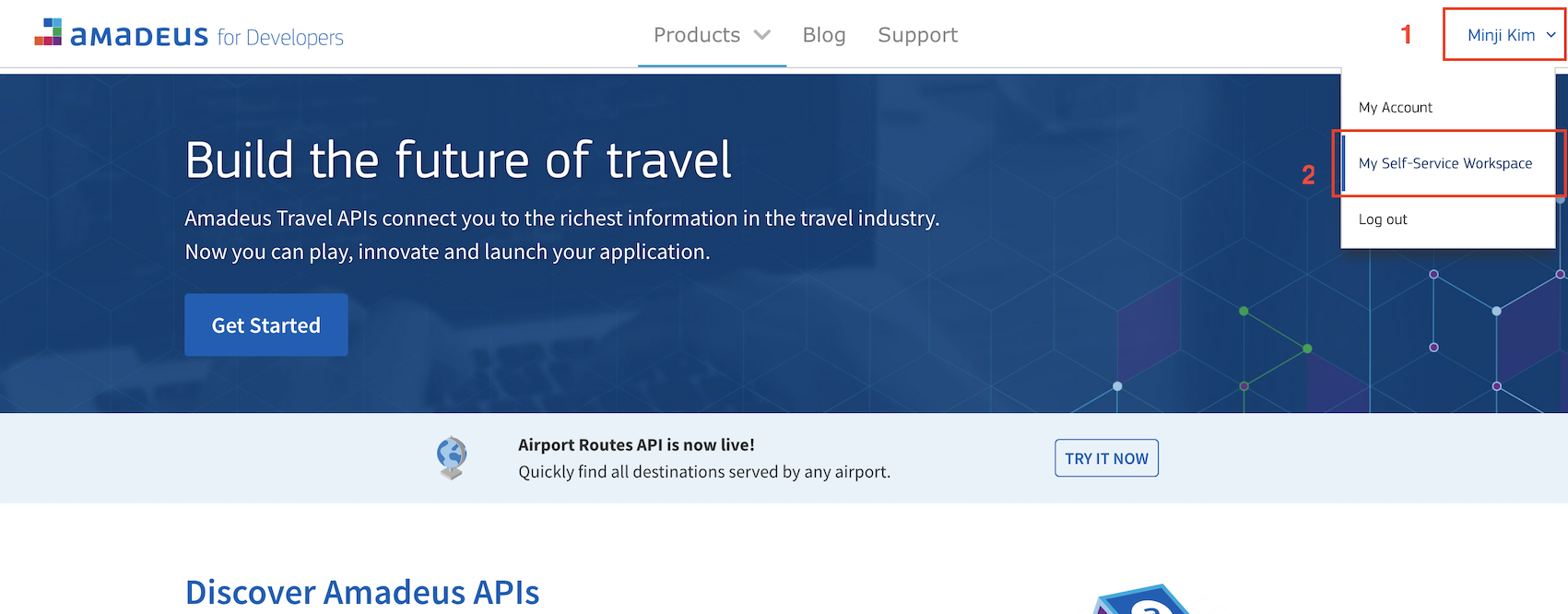1568x614 pixels.
Task: Click 'Quickly find all destinations served' text
Action: pos(704,472)
